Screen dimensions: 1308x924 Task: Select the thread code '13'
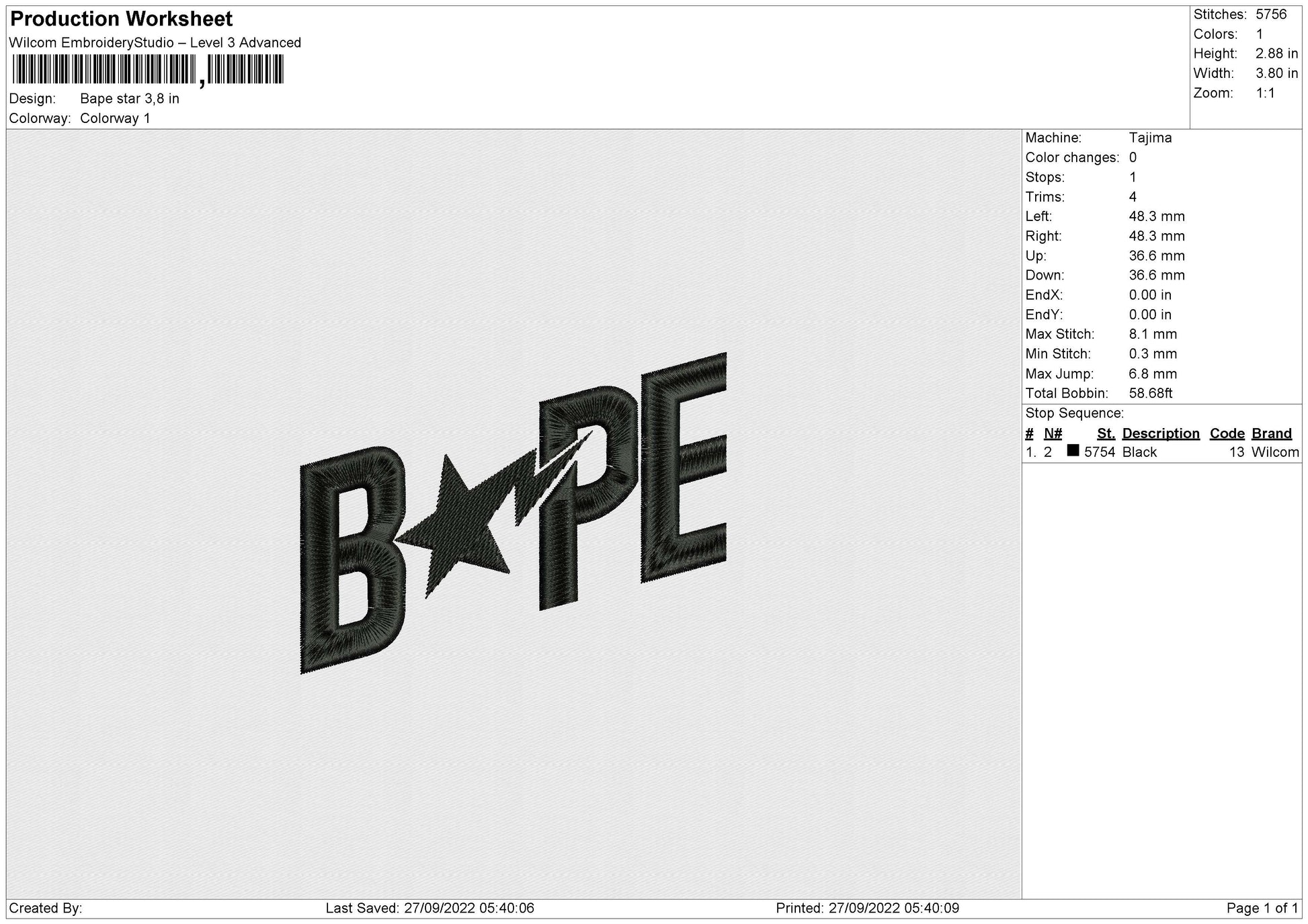click(1237, 452)
